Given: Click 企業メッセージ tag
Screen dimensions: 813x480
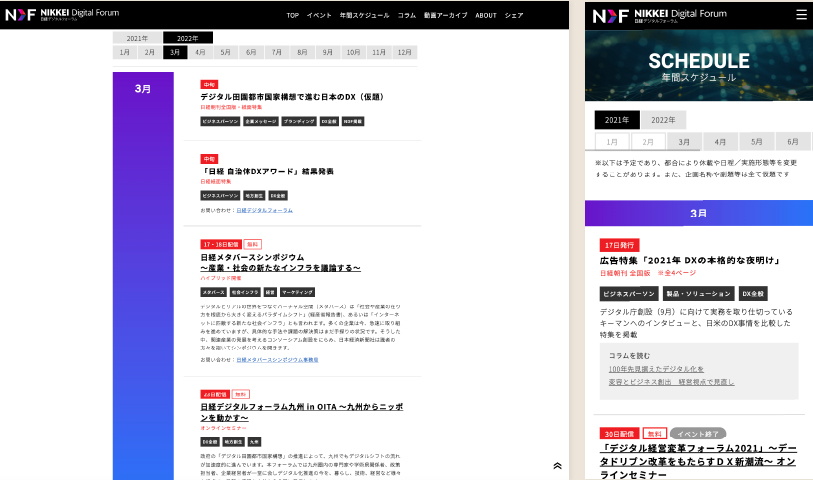Looking at the screenshot, I should [x=261, y=121].
